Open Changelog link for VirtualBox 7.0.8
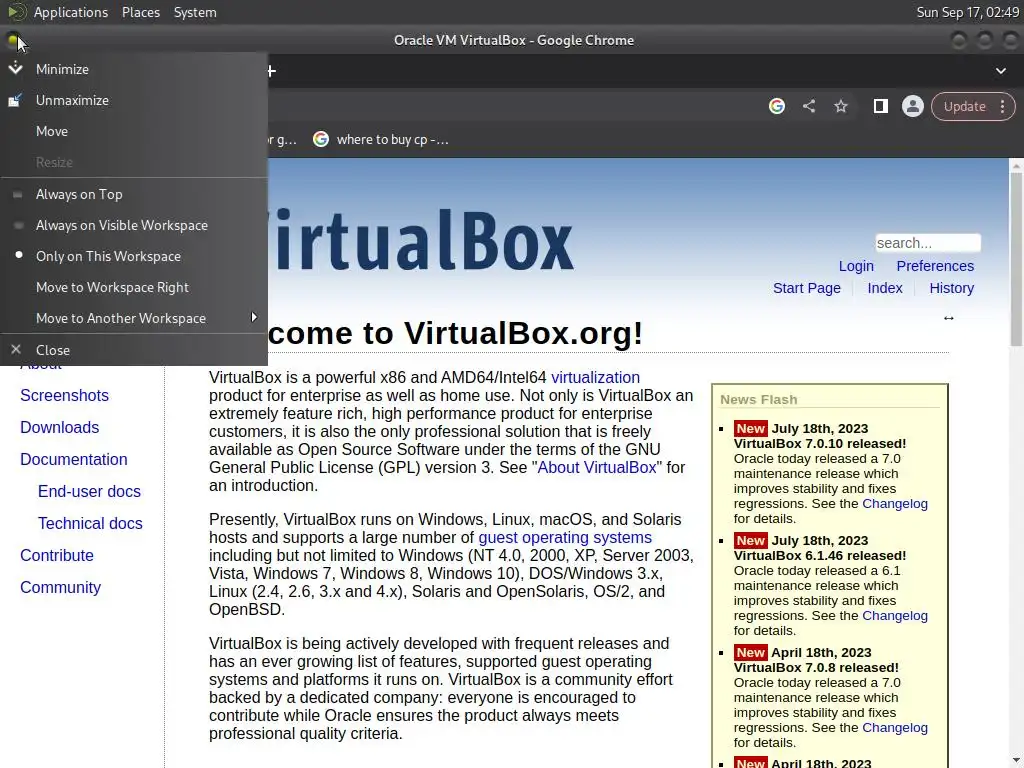 click(x=895, y=728)
